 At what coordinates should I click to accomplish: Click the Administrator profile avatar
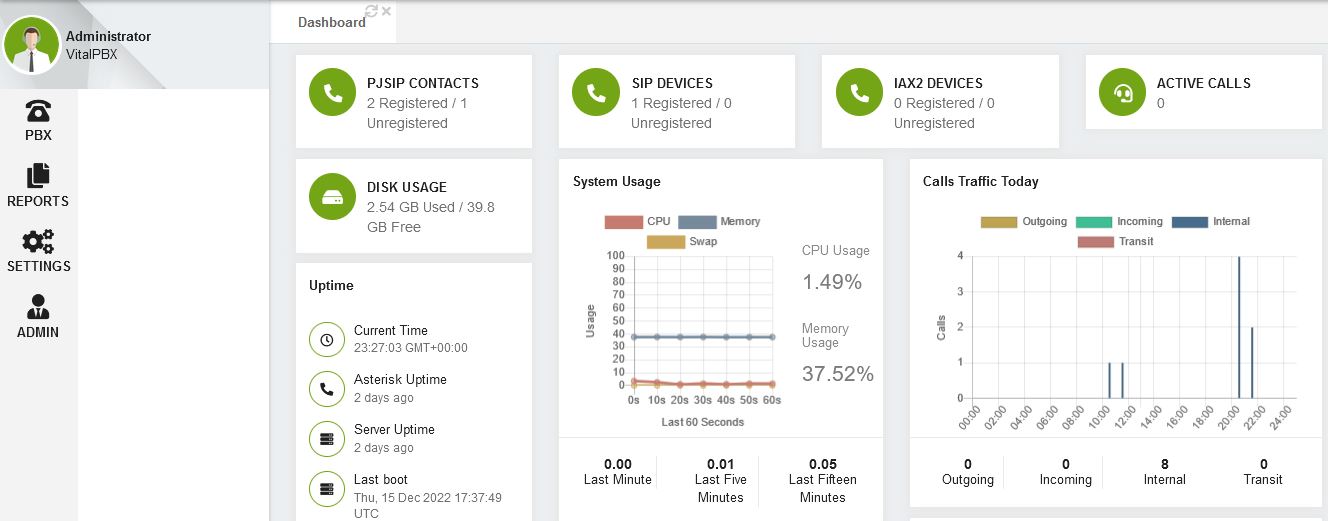[32, 46]
